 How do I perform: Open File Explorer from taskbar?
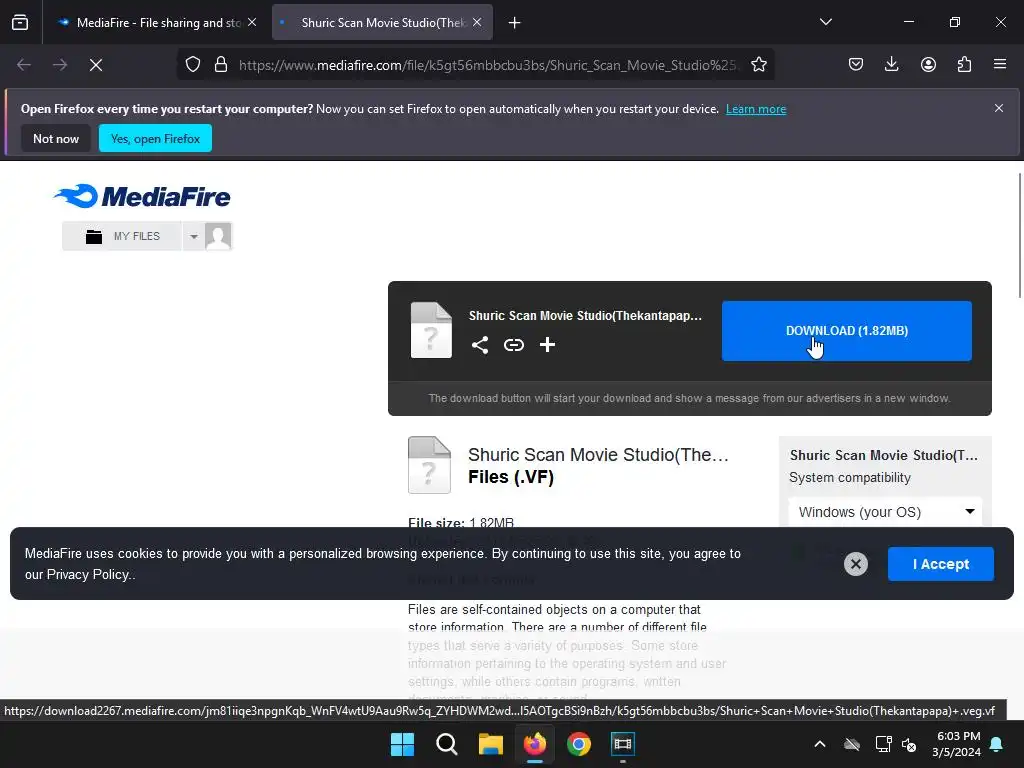coord(490,744)
